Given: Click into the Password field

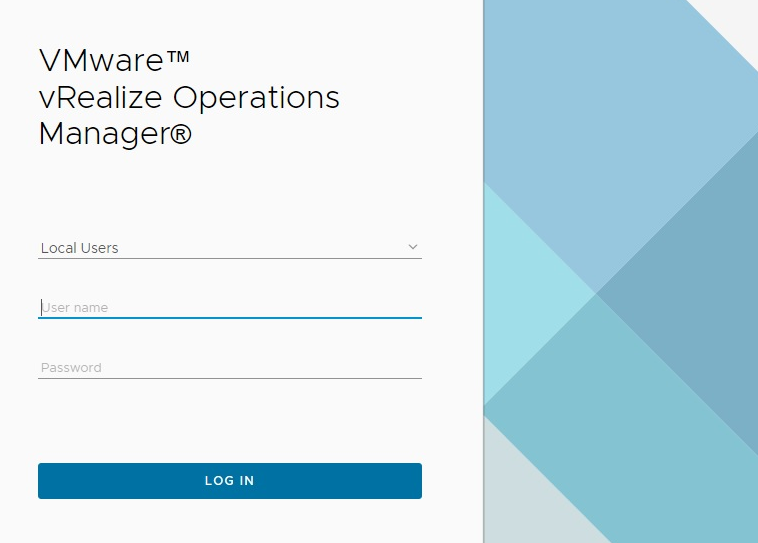Looking at the screenshot, I should point(230,367).
